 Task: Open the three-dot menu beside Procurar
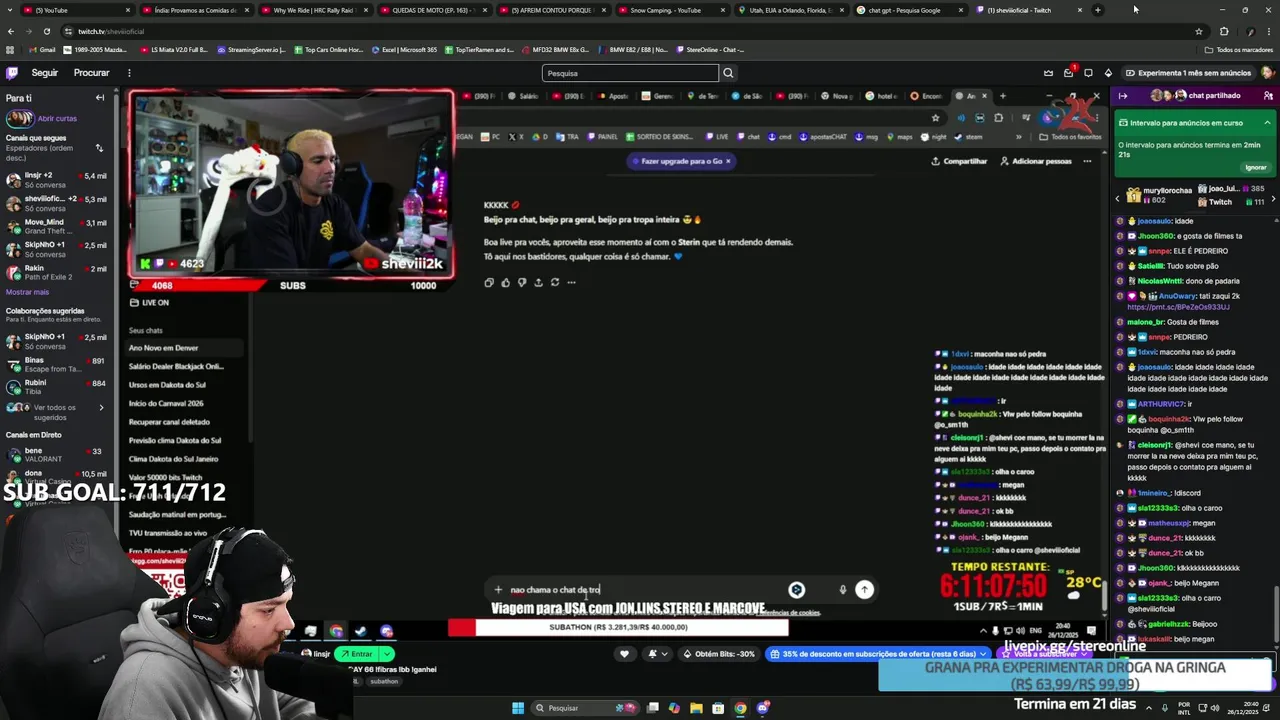(x=129, y=73)
